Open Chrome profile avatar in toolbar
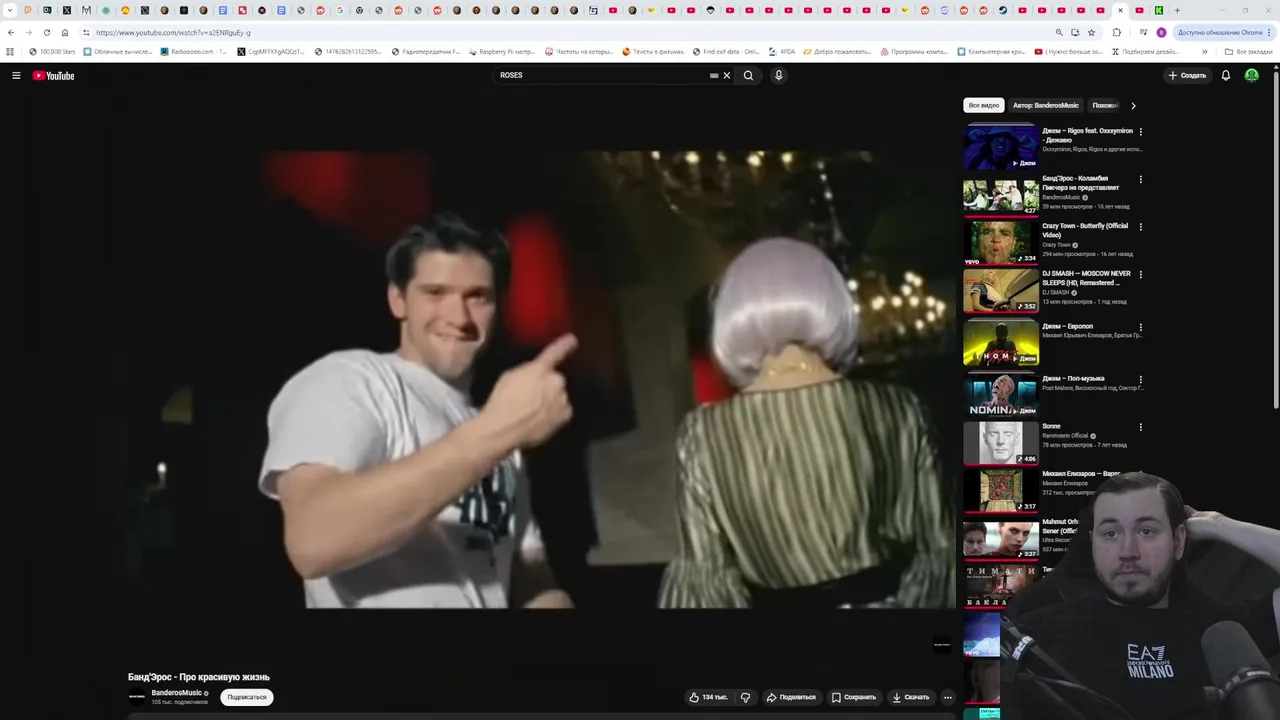Viewport: 1280px width, 720px height. (x=1161, y=32)
